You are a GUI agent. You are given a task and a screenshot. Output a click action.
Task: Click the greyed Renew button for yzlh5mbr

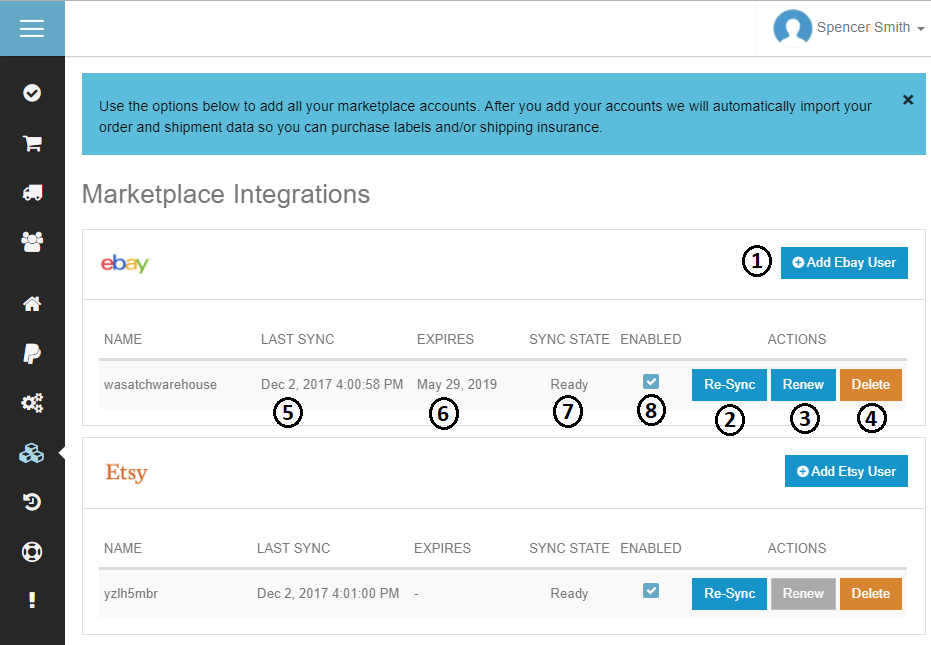[803, 594]
